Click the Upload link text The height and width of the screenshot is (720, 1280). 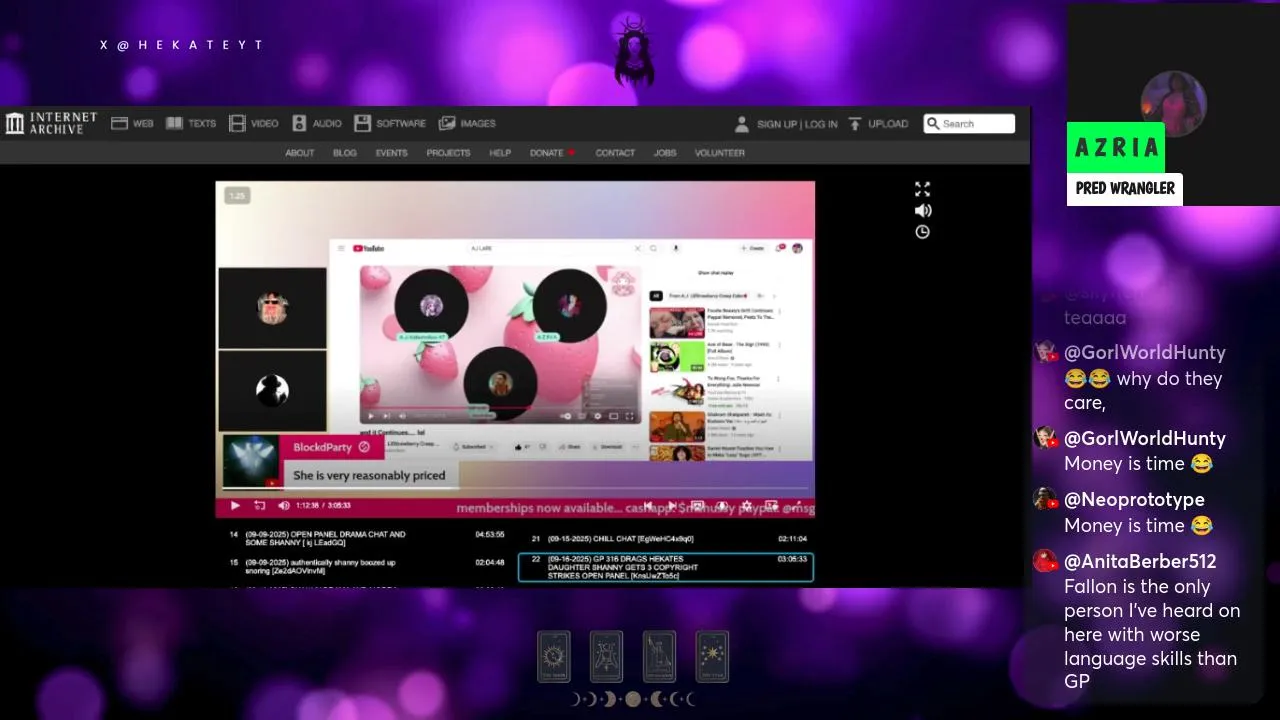(x=888, y=124)
